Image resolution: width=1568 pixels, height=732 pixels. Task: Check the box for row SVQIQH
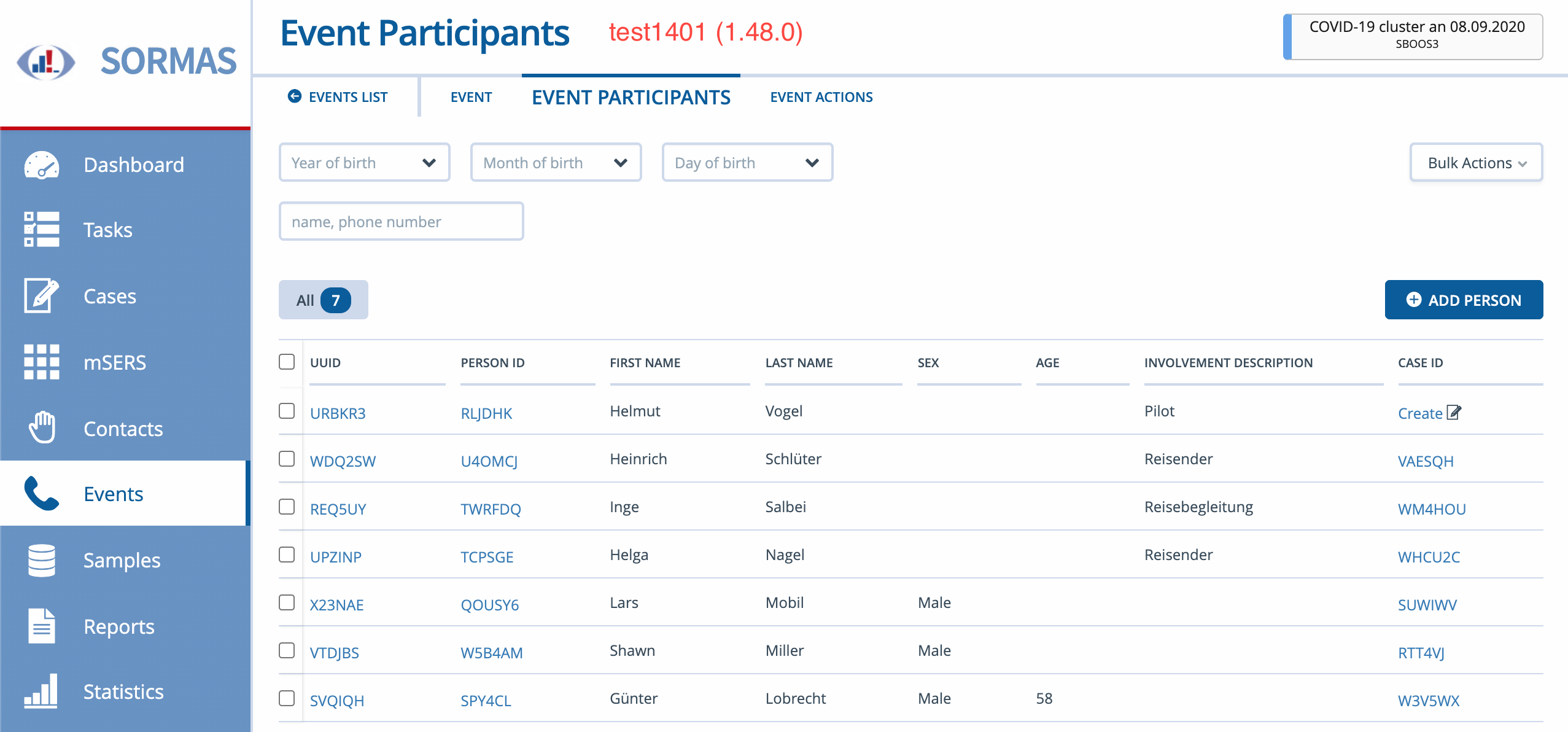pos(287,698)
